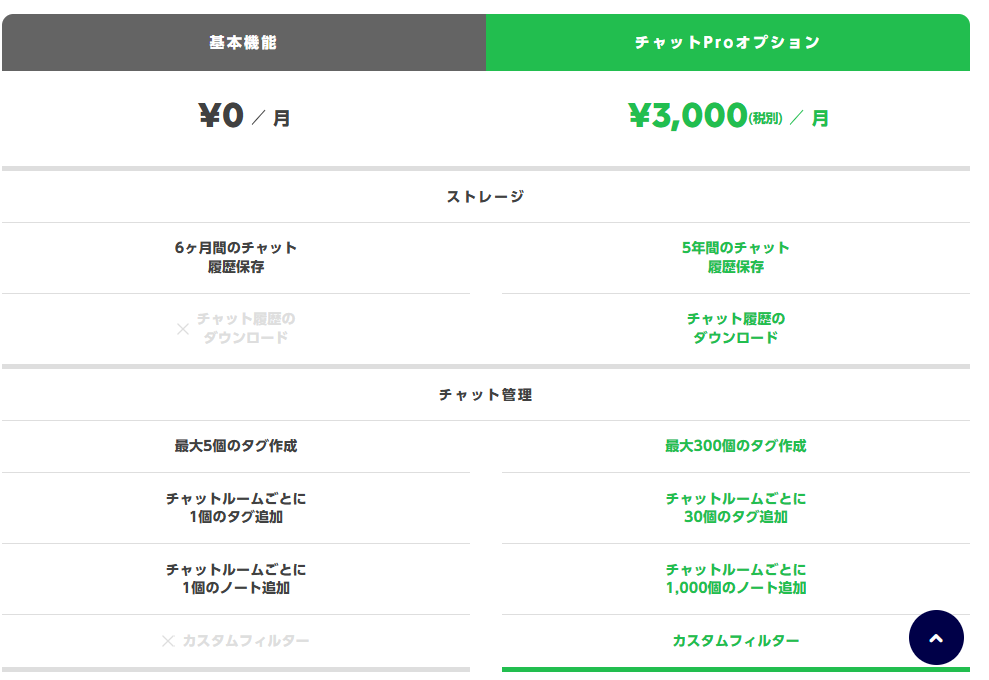This screenshot has height=680, width=989.
Task: Click the X icon beside カスタムフィルター
Action: [x=168, y=641]
